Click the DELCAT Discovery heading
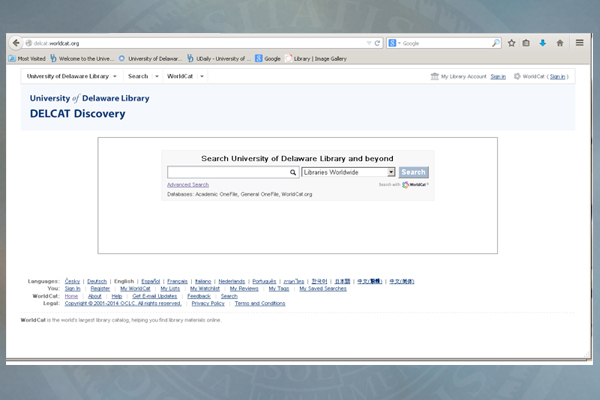Viewport: 600px width, 400px height. pyautogui.click(x=78, y=114)
